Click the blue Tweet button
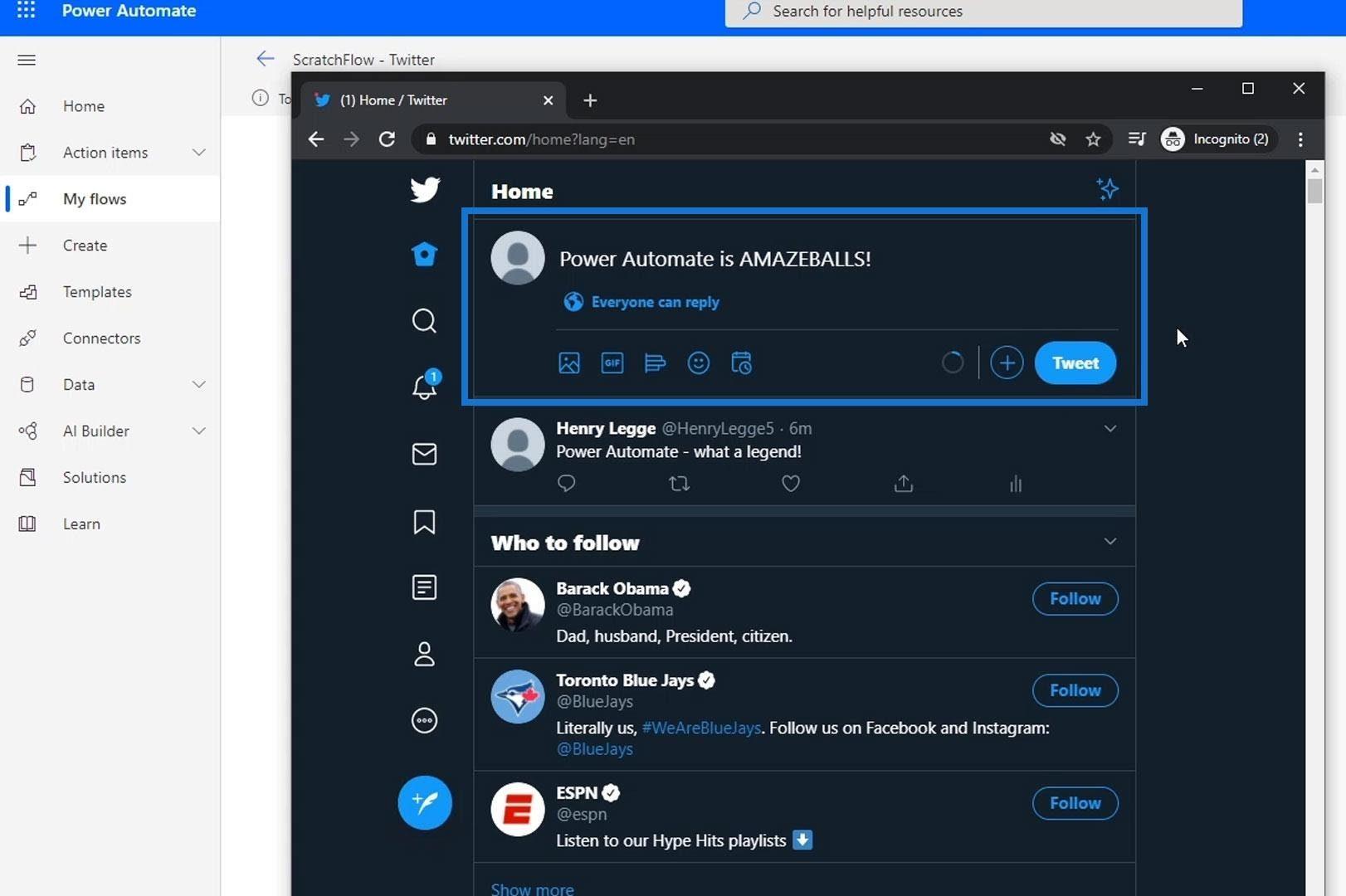Viewport: 1346px width, 896px height. 1075,363
